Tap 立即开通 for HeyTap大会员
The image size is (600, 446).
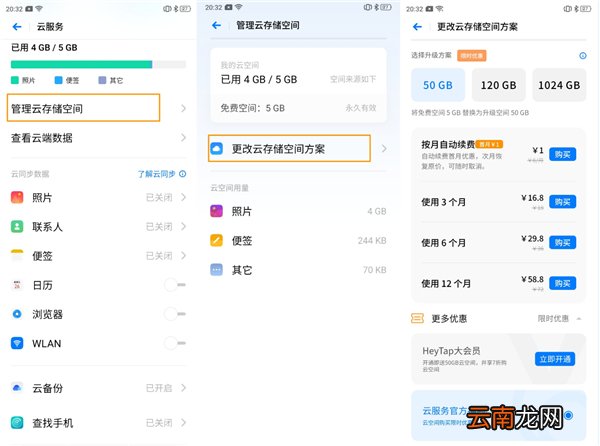point(555,359)
